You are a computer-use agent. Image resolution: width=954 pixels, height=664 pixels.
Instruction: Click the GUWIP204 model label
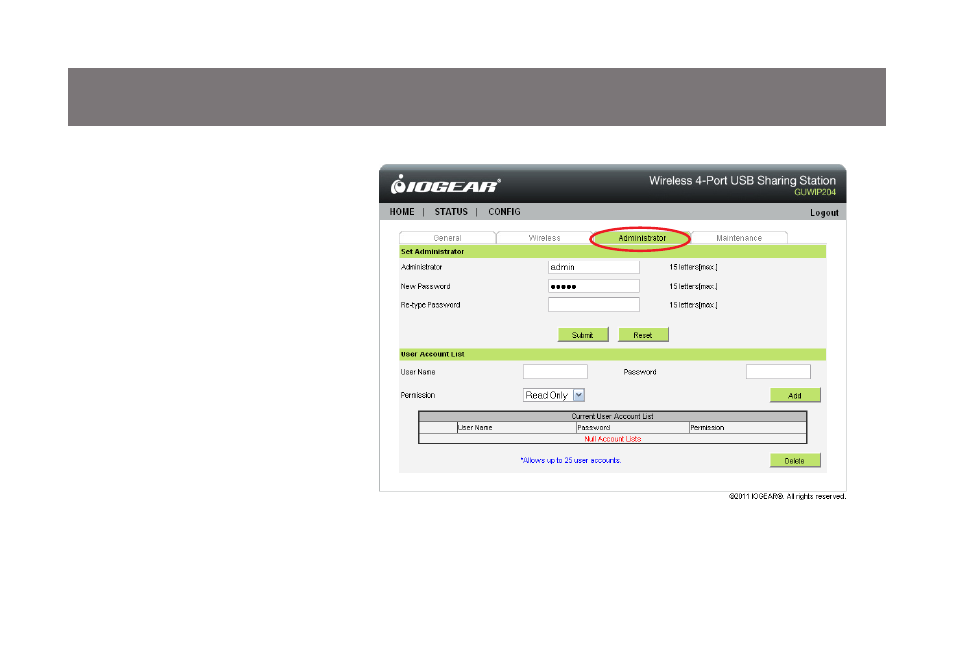pos(815,192)
